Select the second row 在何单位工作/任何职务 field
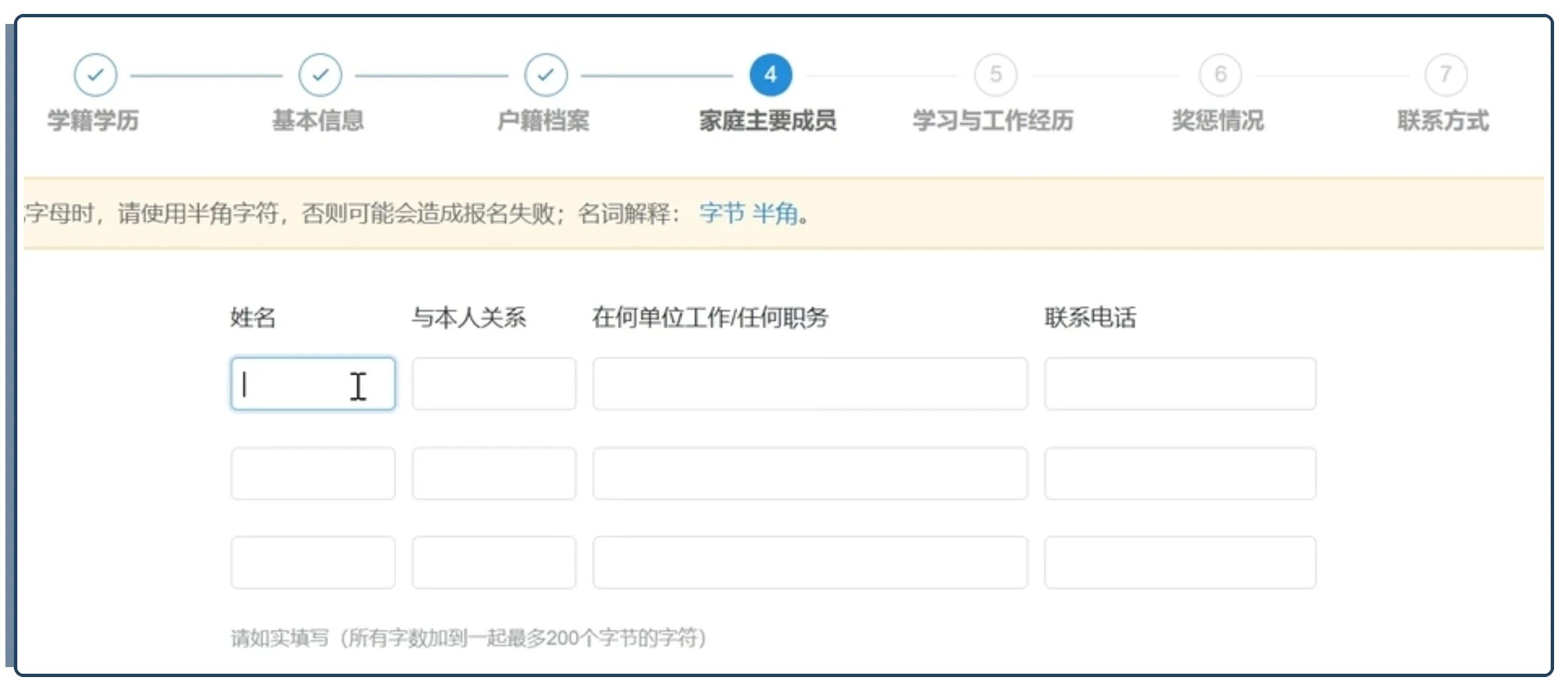 pos(810,474)
